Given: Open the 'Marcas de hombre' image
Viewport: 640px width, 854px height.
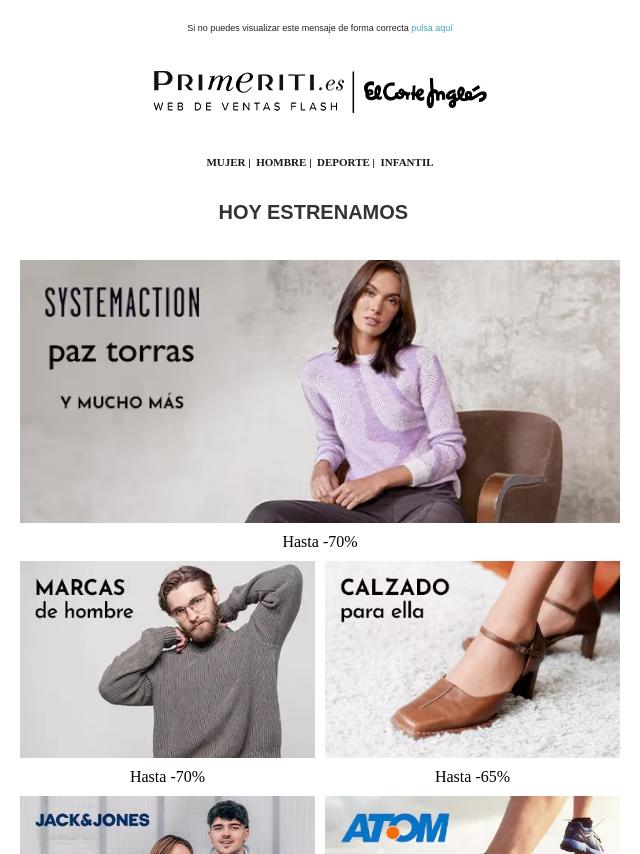Looking at the screenshot, I should pos(167,659).
